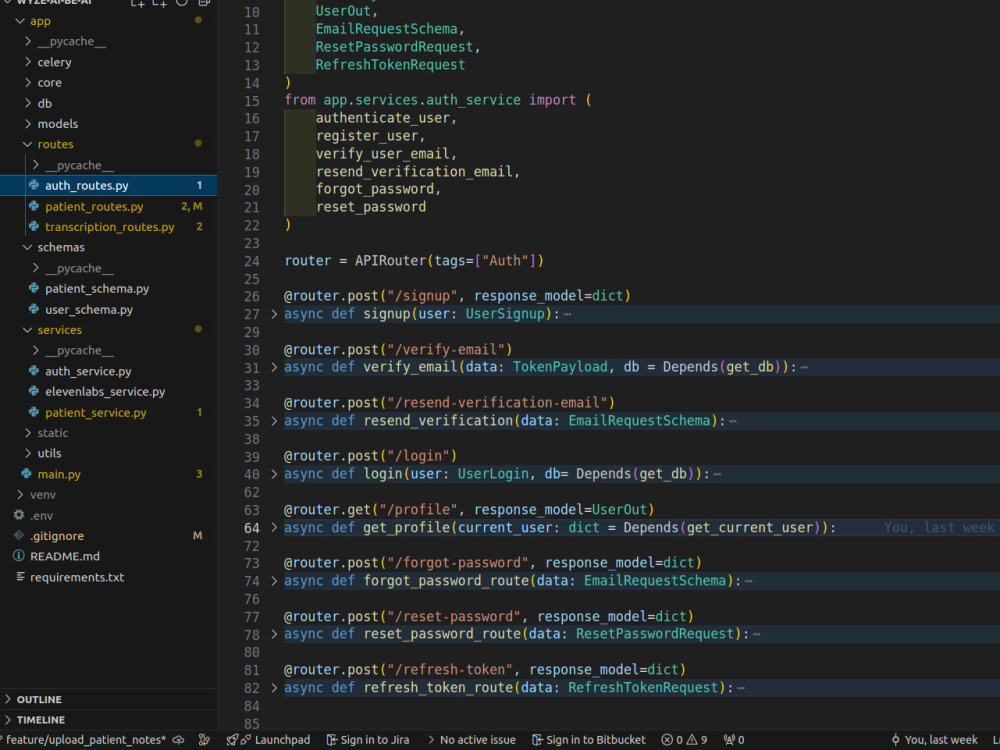The height and width of the screenshot is (750, 1000).
Task: Click line number 24 in the gutter
Action: tap(251, 261)
